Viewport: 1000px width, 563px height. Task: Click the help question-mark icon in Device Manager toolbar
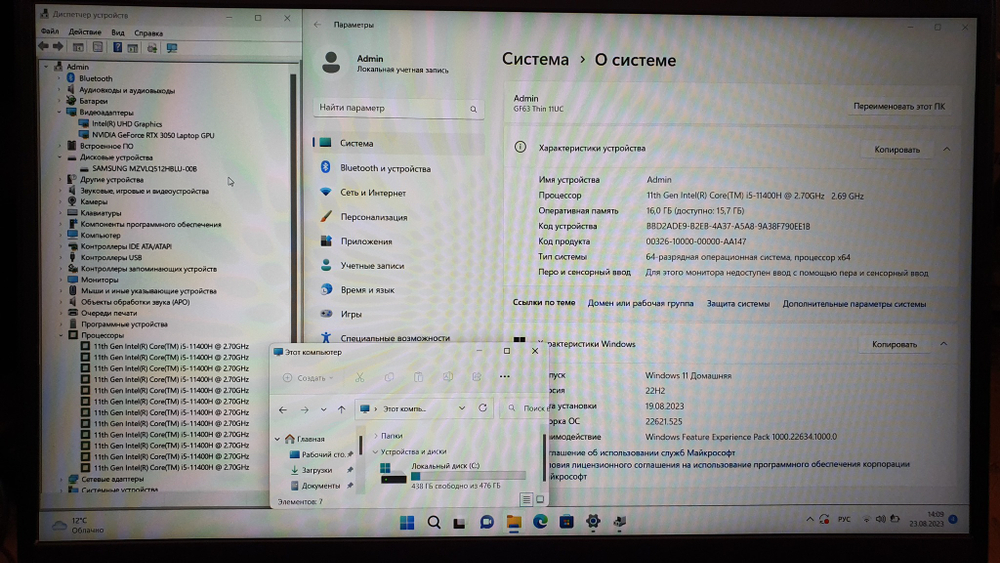[117, 47]
